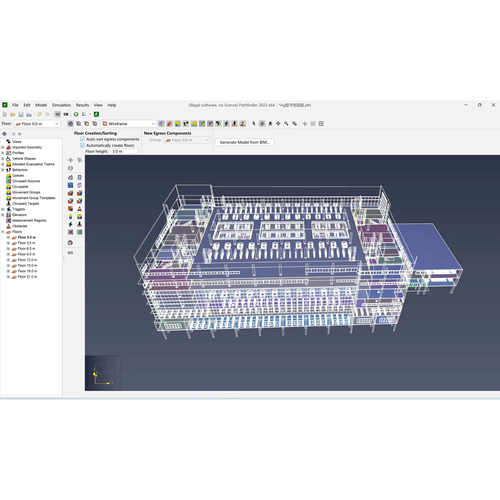Select Movement Group Templates in the tree
The image size is (500, 500).
pos(34,198)
